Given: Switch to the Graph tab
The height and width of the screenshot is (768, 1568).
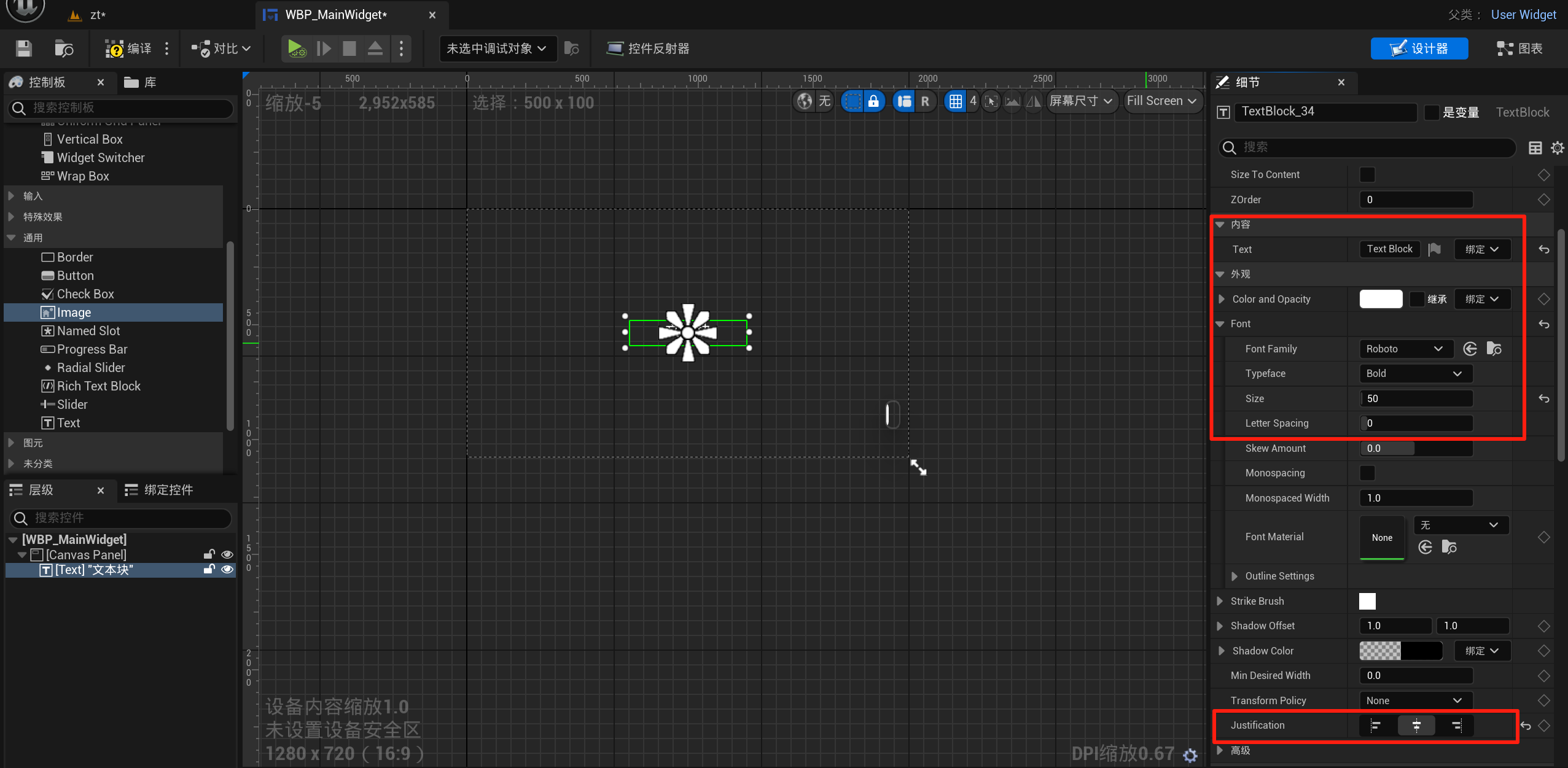Looking at the screenshot, I should [1519, 48].
